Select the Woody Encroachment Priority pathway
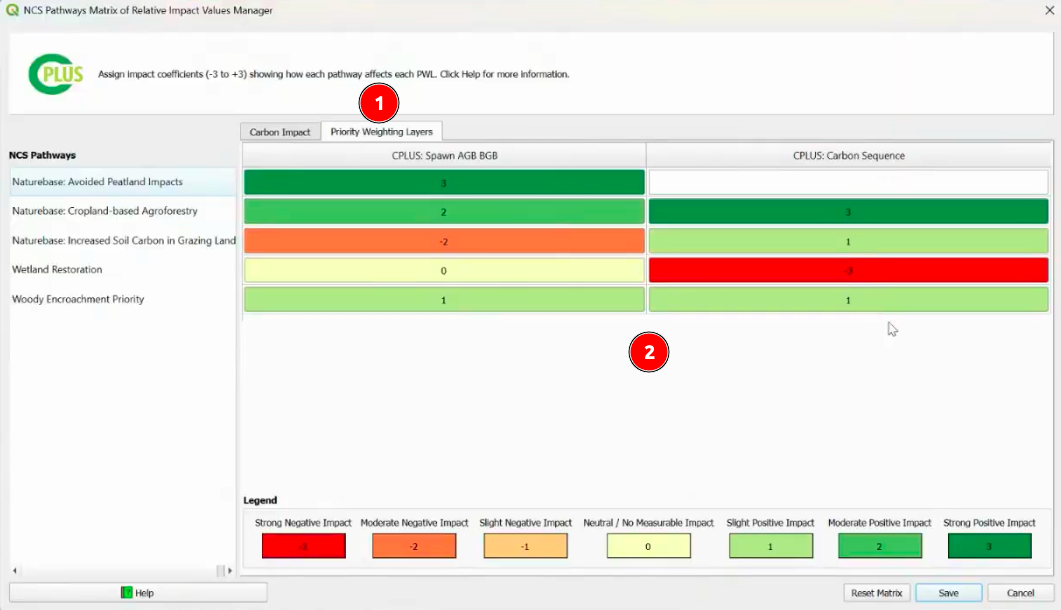The width and height of the screenshot is (1061, 610). click(x=76, y=298)
